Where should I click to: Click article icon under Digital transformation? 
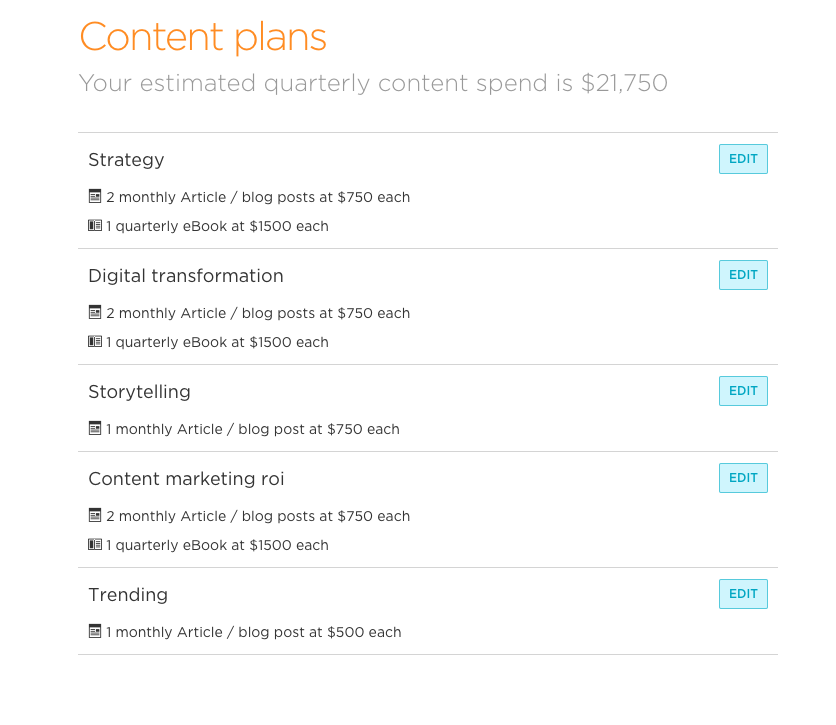(x=95, y=313)
